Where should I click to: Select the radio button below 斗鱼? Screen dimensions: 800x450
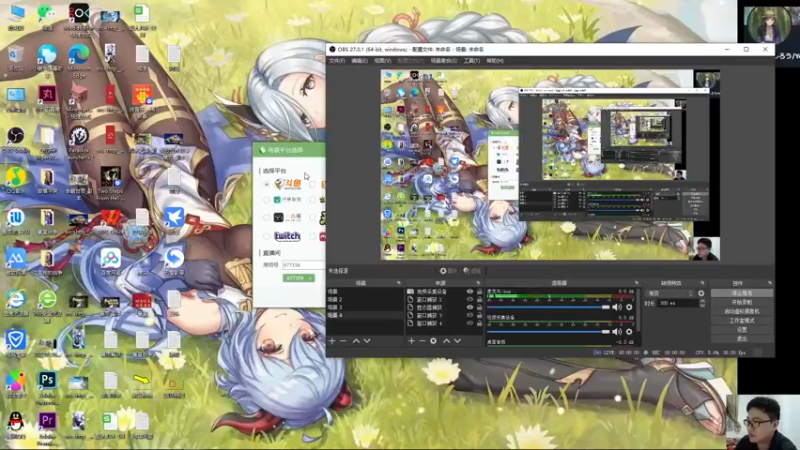coord(266,200)
